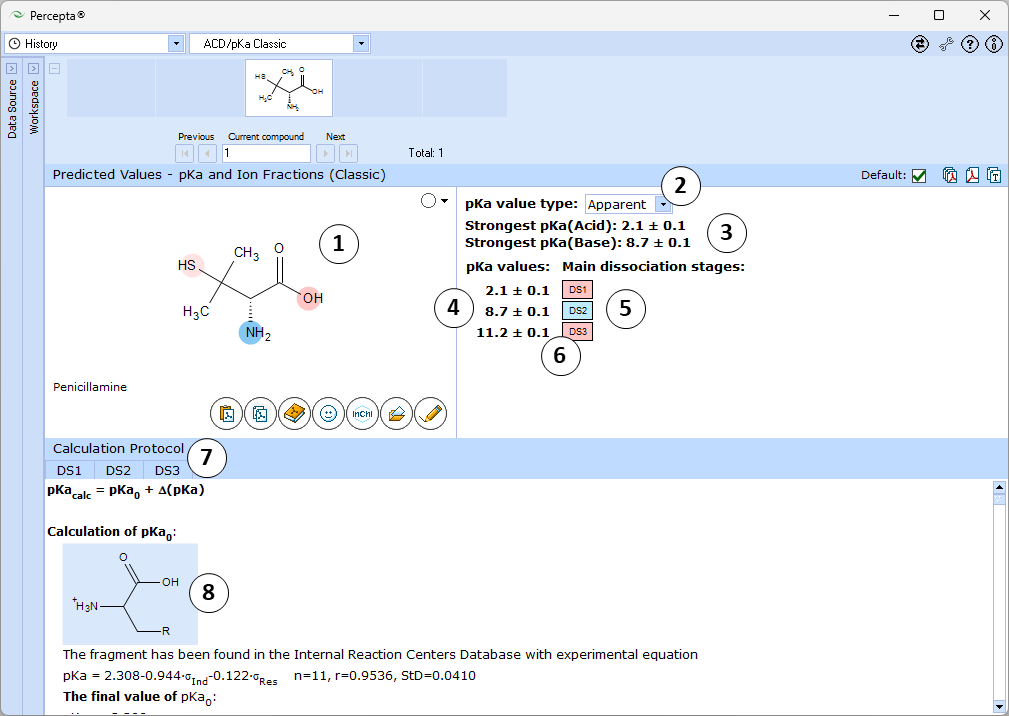Switch to the DS2 protocol tab
1009x716 pixels.
point(118,470)
